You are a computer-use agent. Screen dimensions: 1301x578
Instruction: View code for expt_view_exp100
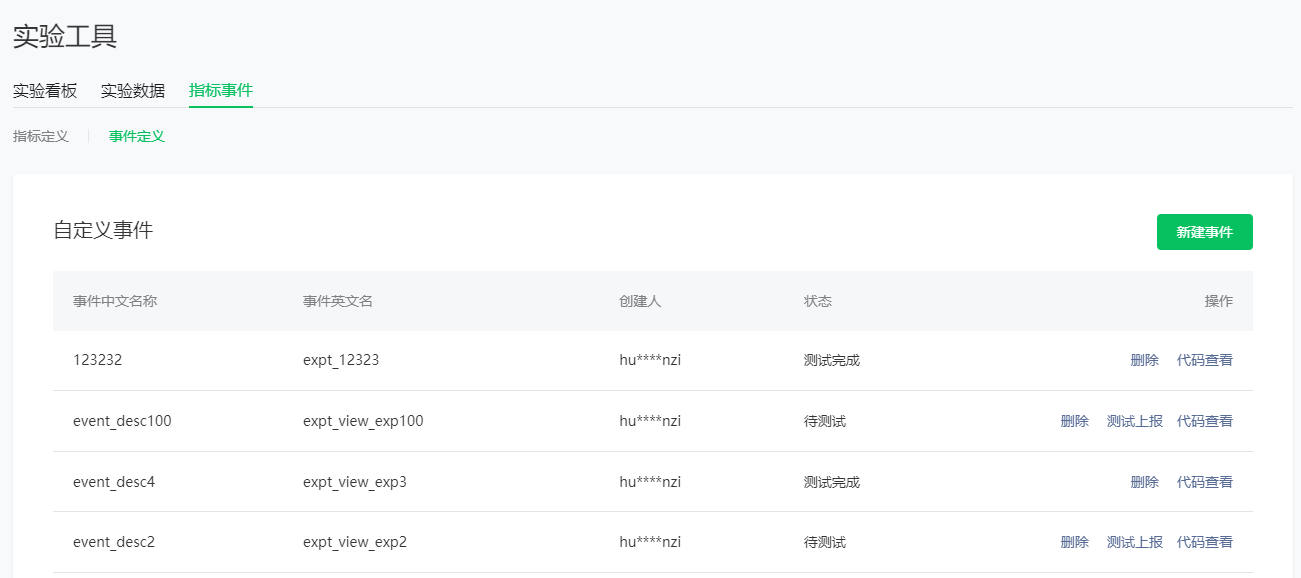1204,421
